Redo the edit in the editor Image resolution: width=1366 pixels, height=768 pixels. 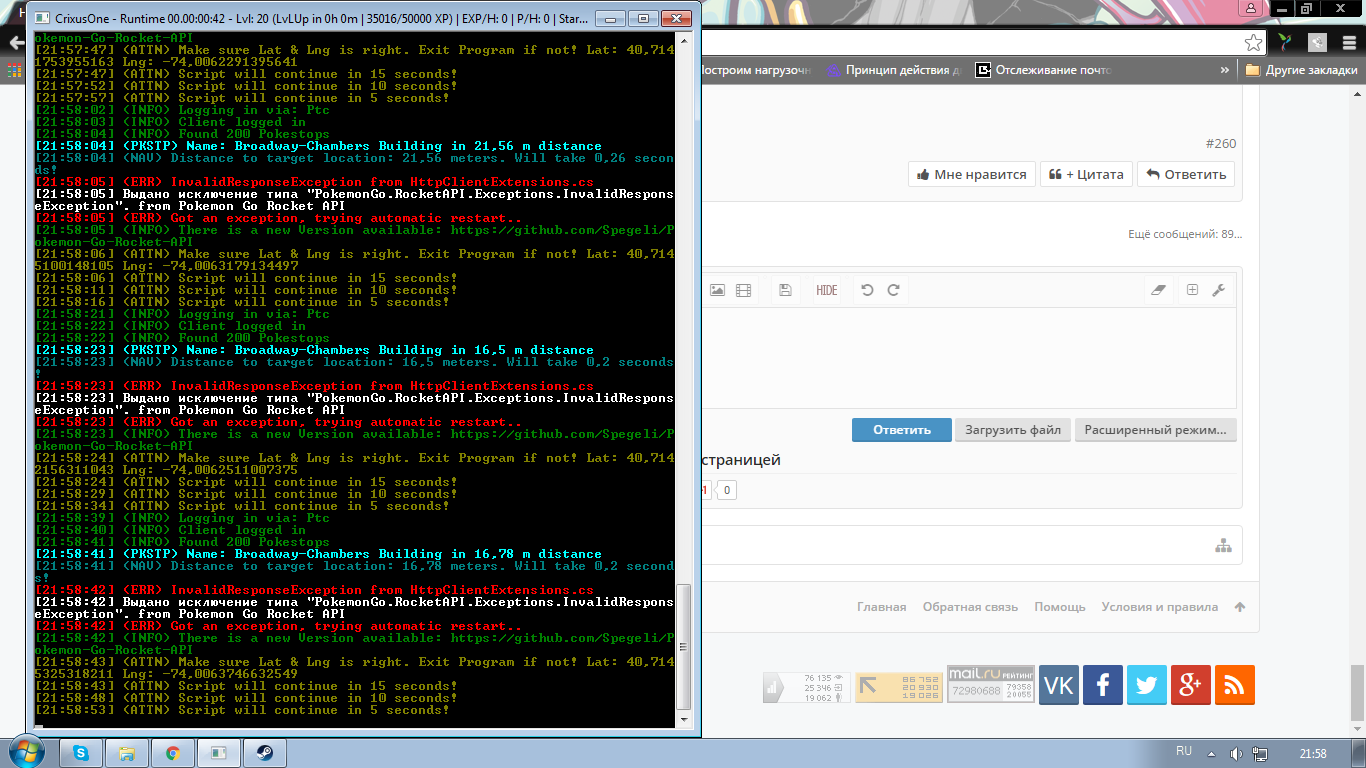pyautogui.click(x=893, y=290)
